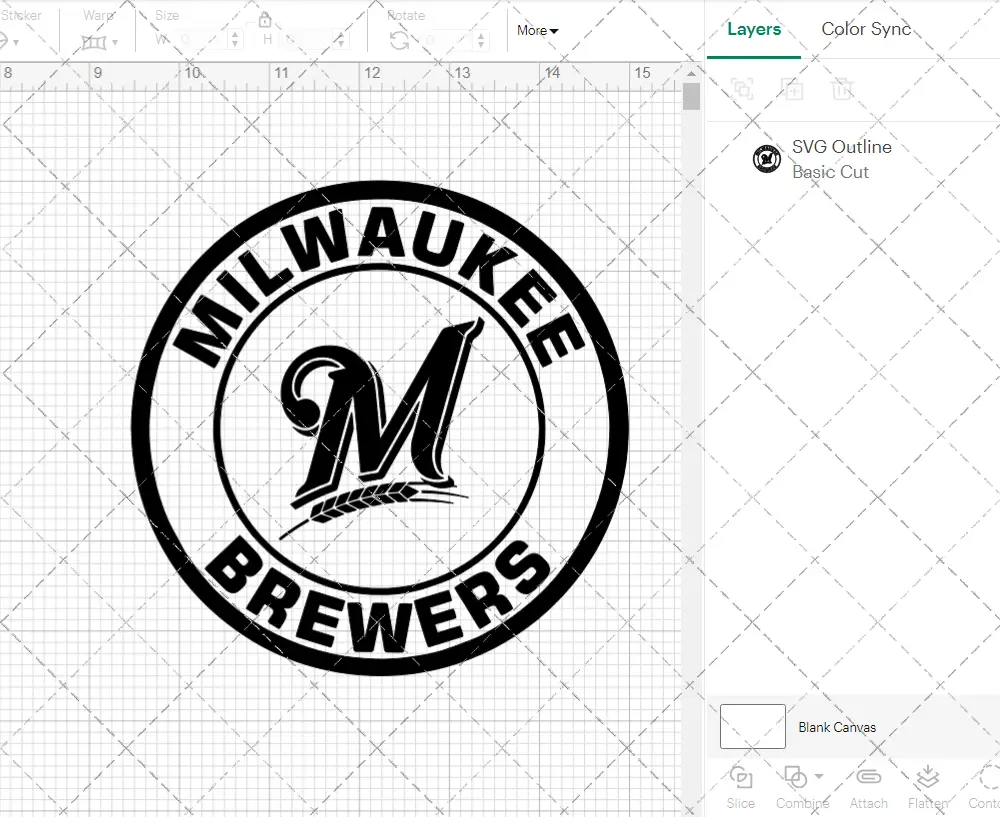
Task: Click the Rotate angle input field
Action: tap(446, 41)
